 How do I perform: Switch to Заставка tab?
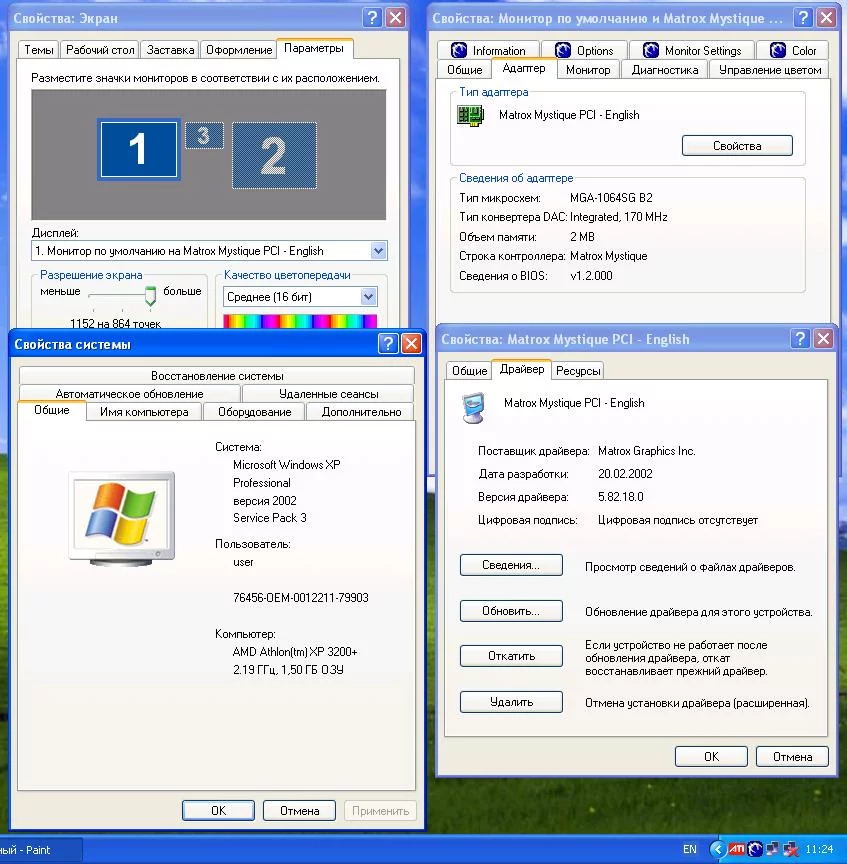tap(170, 50)
